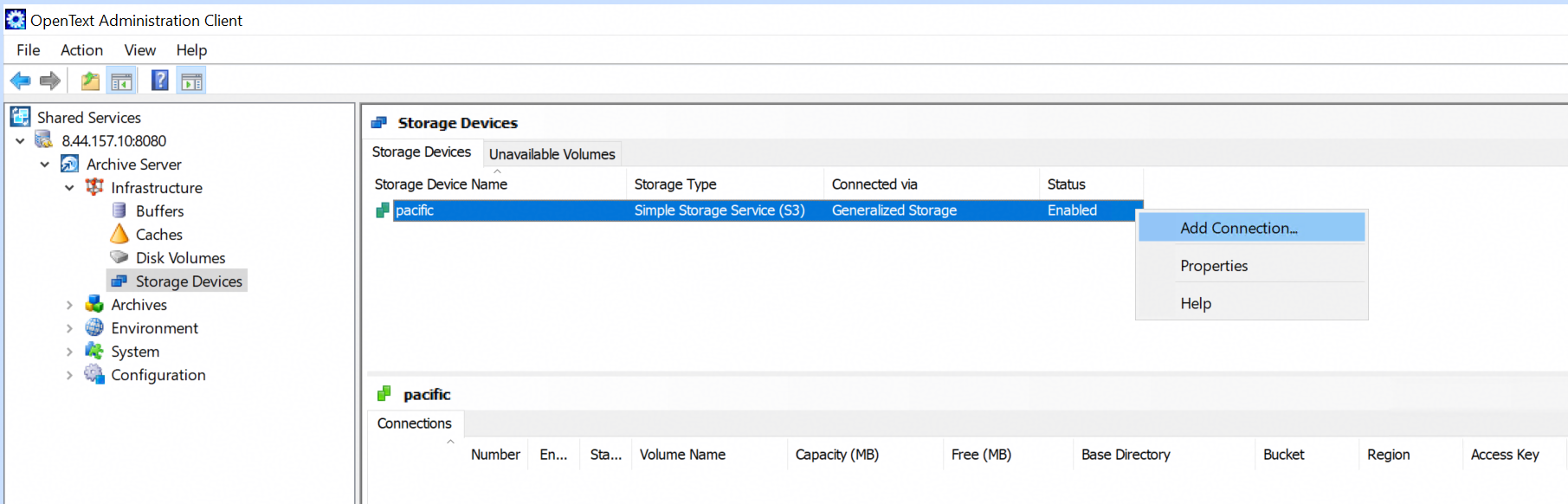Image resolution: width=1568 pixels, height=504 pixels.
Task: Click the Generalized Storage cell
Action: [894, 210]
